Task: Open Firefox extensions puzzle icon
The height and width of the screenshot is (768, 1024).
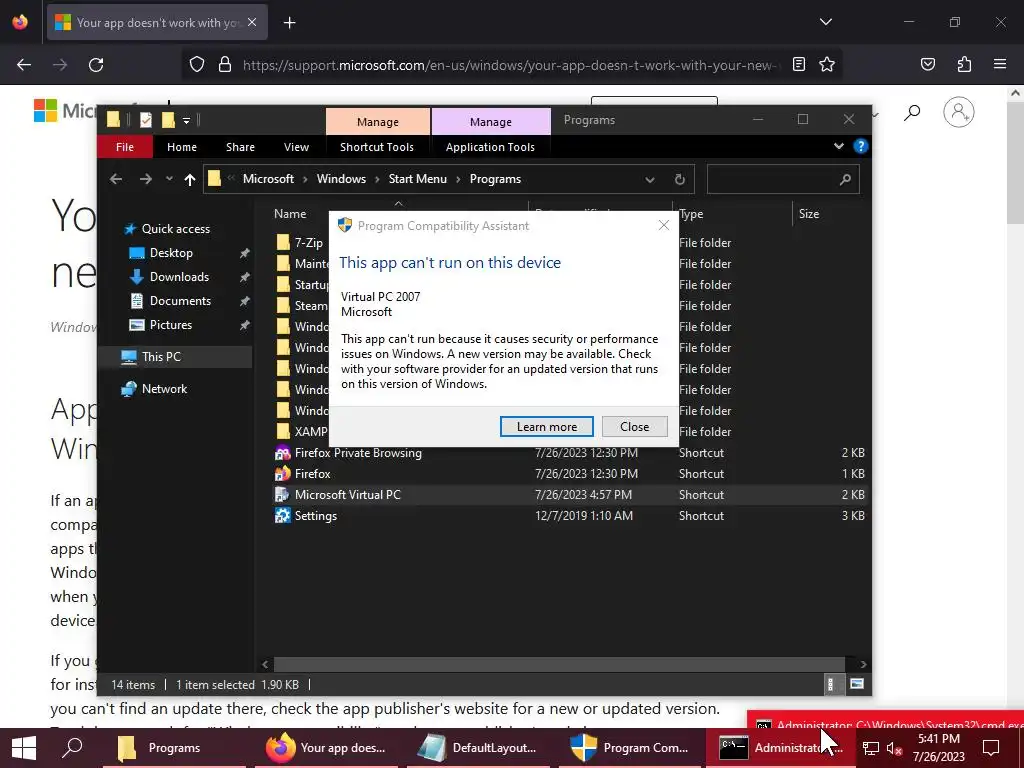Action: tap(964, 64)
